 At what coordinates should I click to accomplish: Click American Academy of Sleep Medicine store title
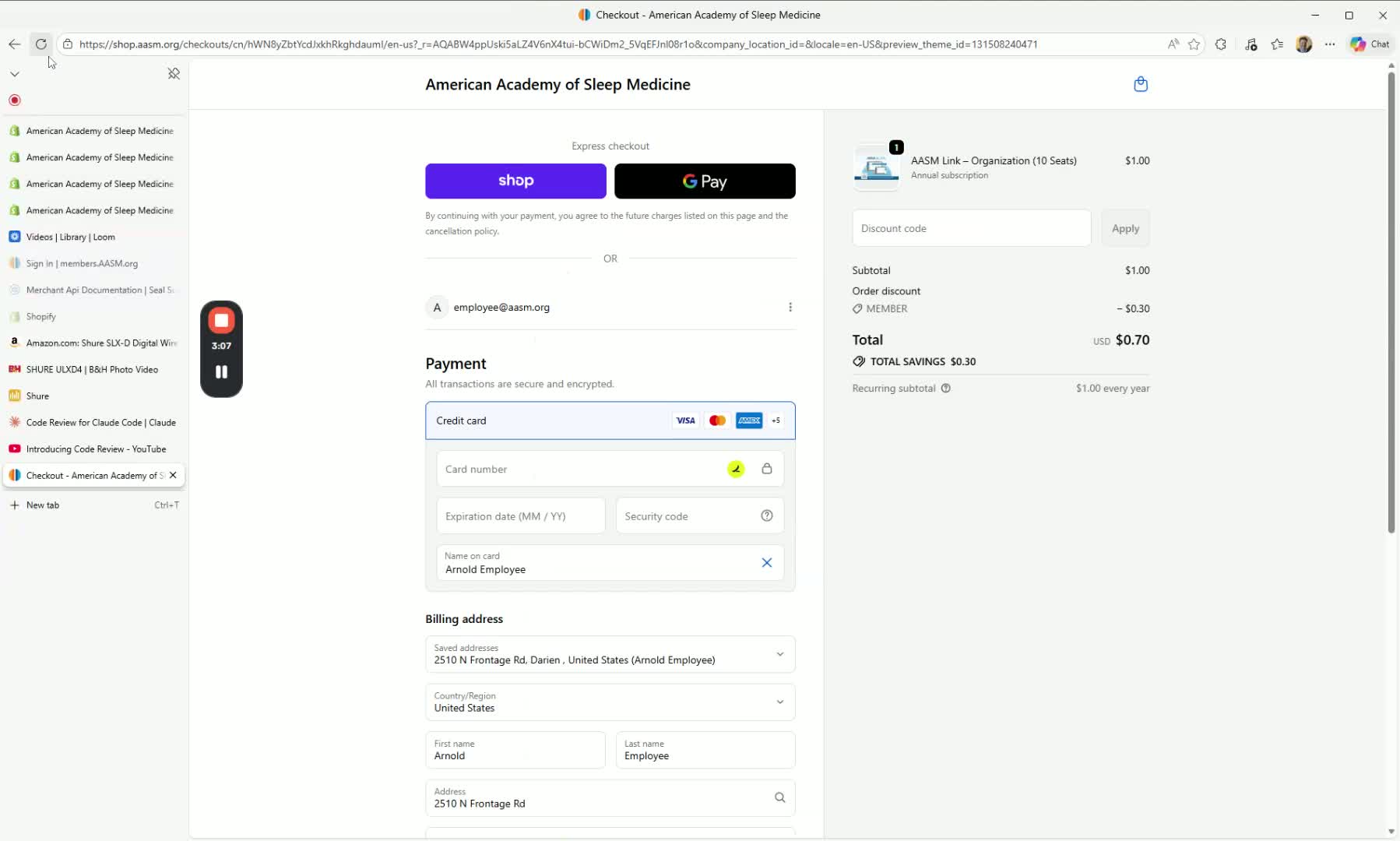pos(558,84)
